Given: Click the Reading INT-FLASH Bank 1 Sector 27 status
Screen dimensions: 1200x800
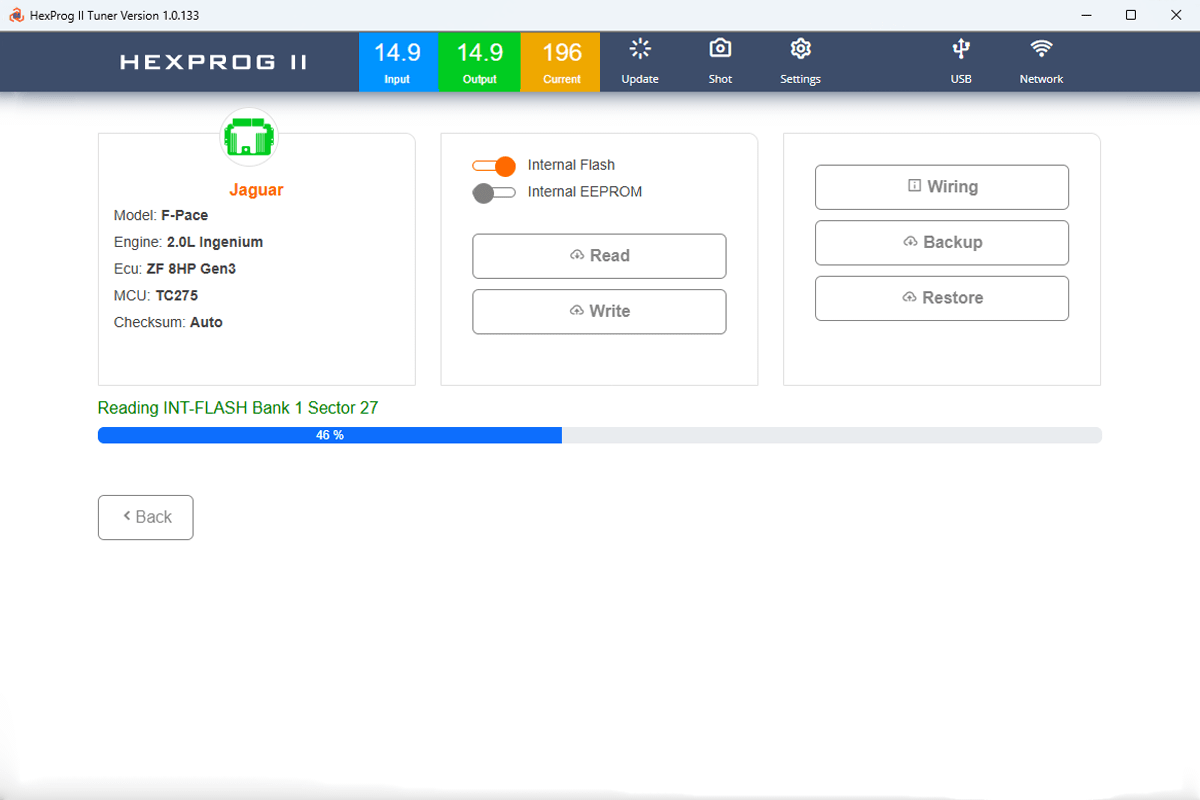Looking at the screenshot, I should pyautogui.click(x=238, y=408).
